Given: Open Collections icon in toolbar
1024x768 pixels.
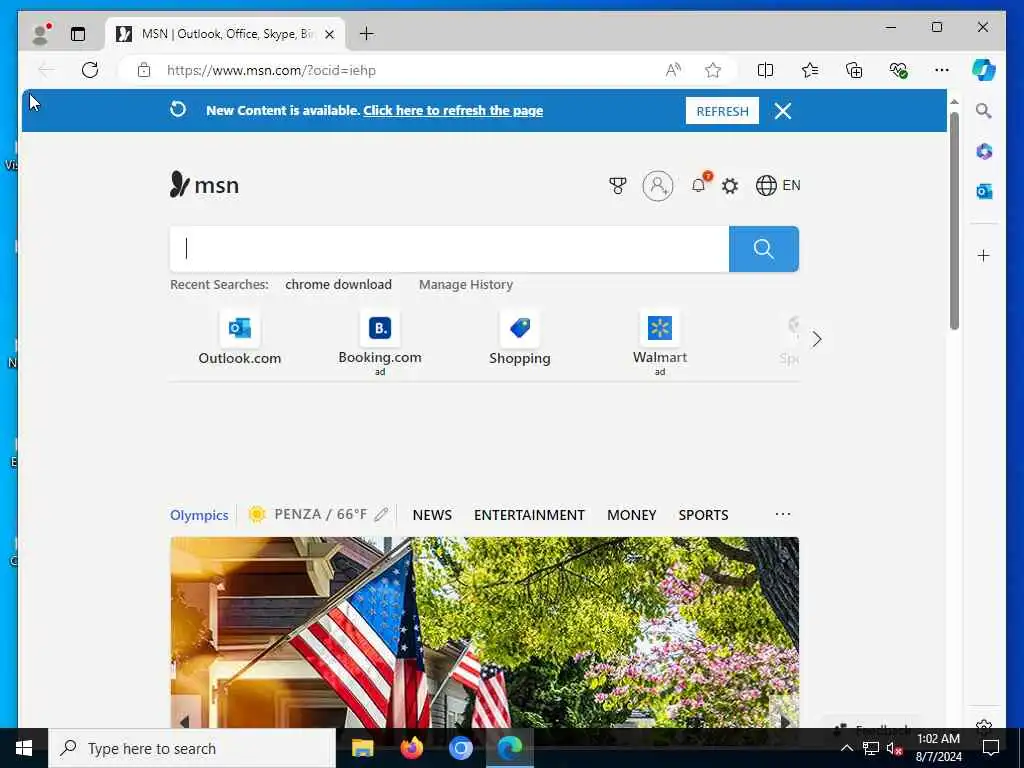Looking at the screenshot, I should 854,70.
